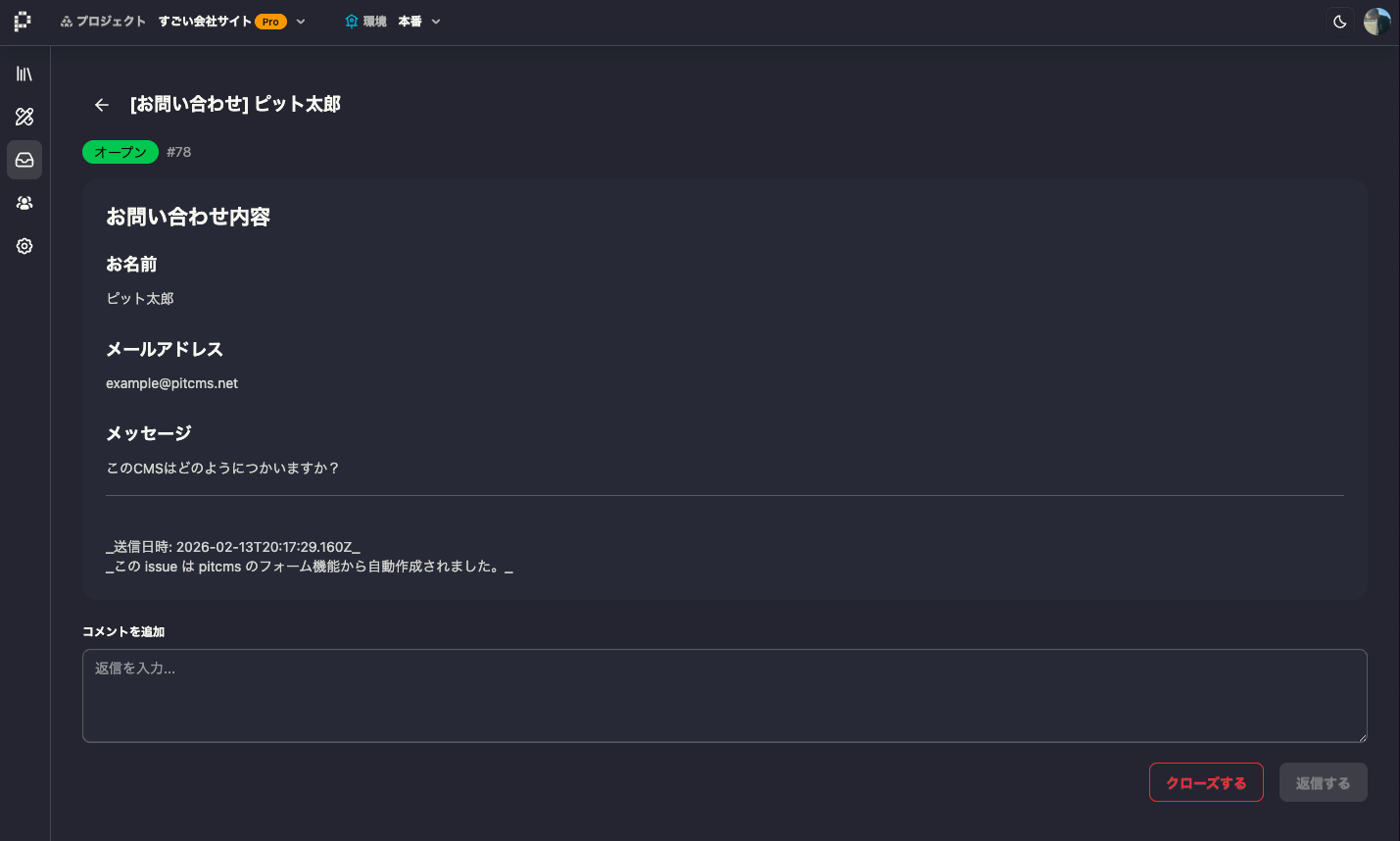
Task: Open the design tools sidebar icon
Action: click(x=24, y=117)
